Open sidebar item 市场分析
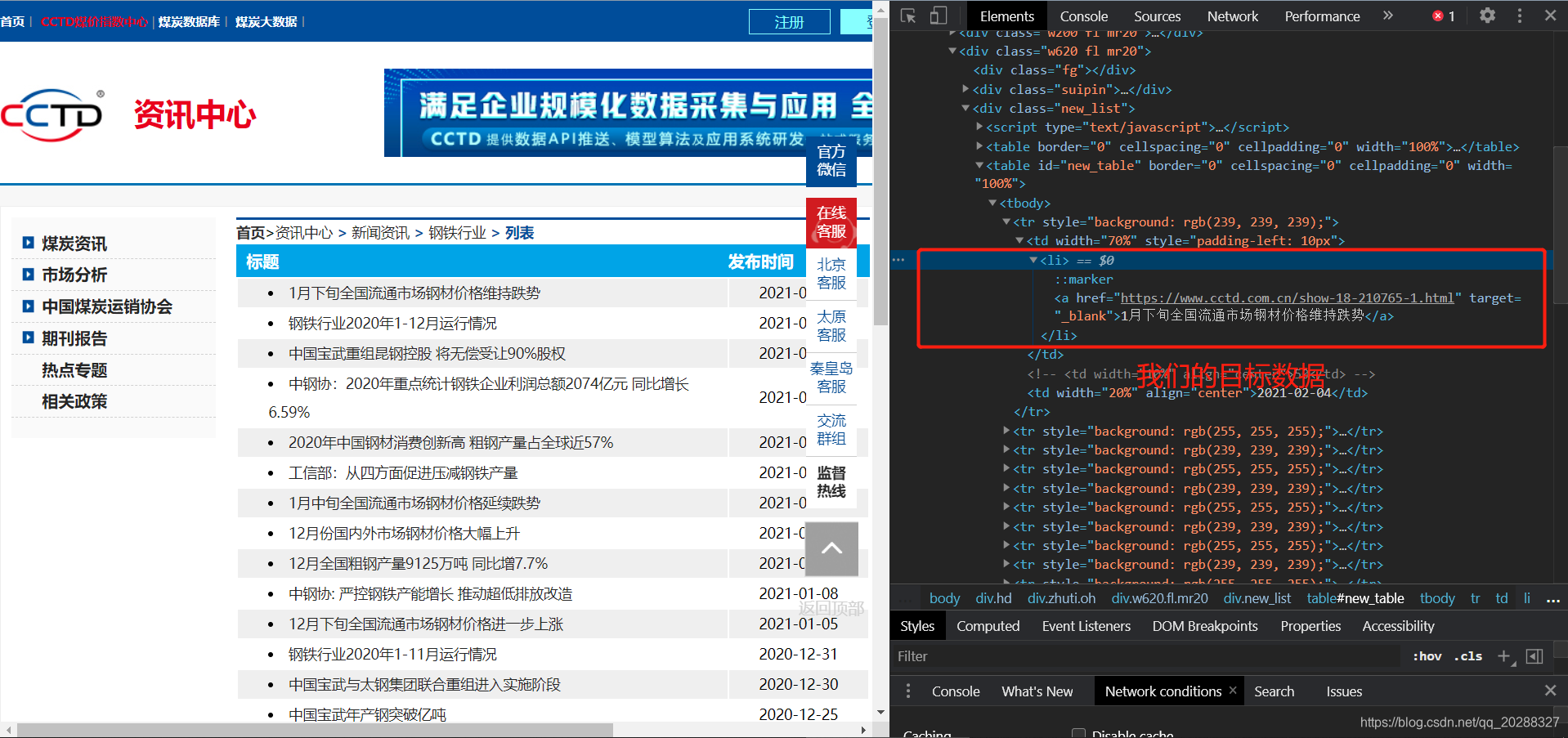 pos(74,275)
